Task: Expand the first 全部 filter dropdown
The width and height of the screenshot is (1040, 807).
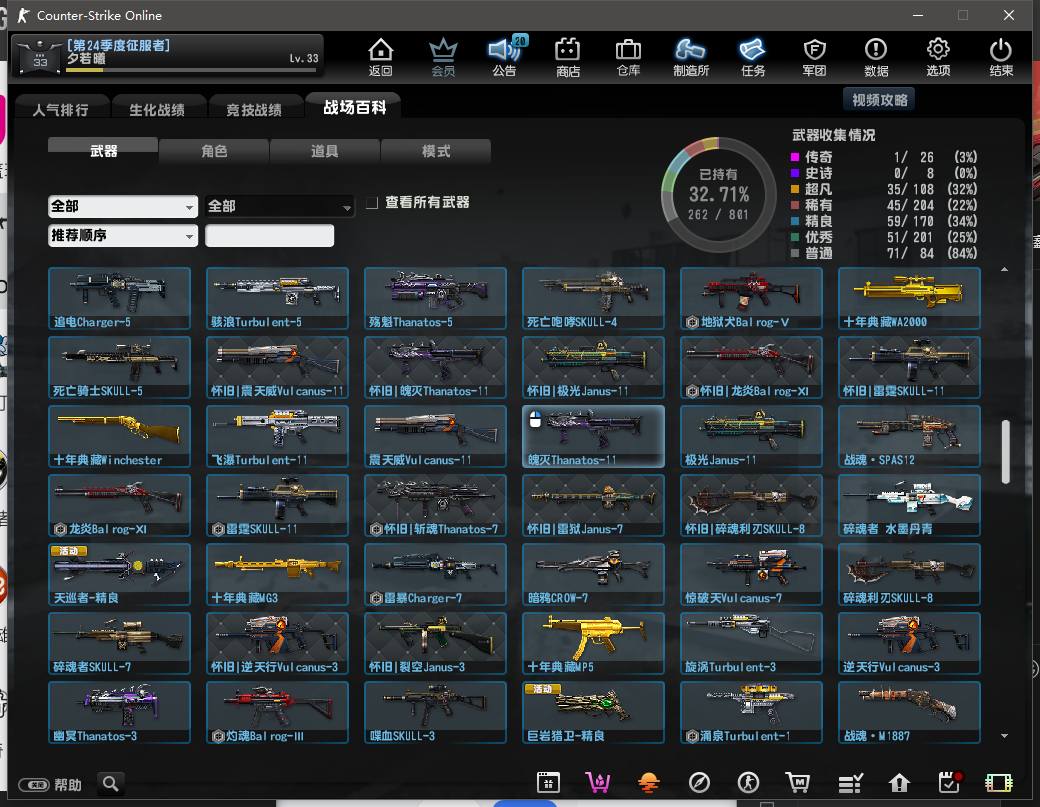Action: [x=122, y=206]
